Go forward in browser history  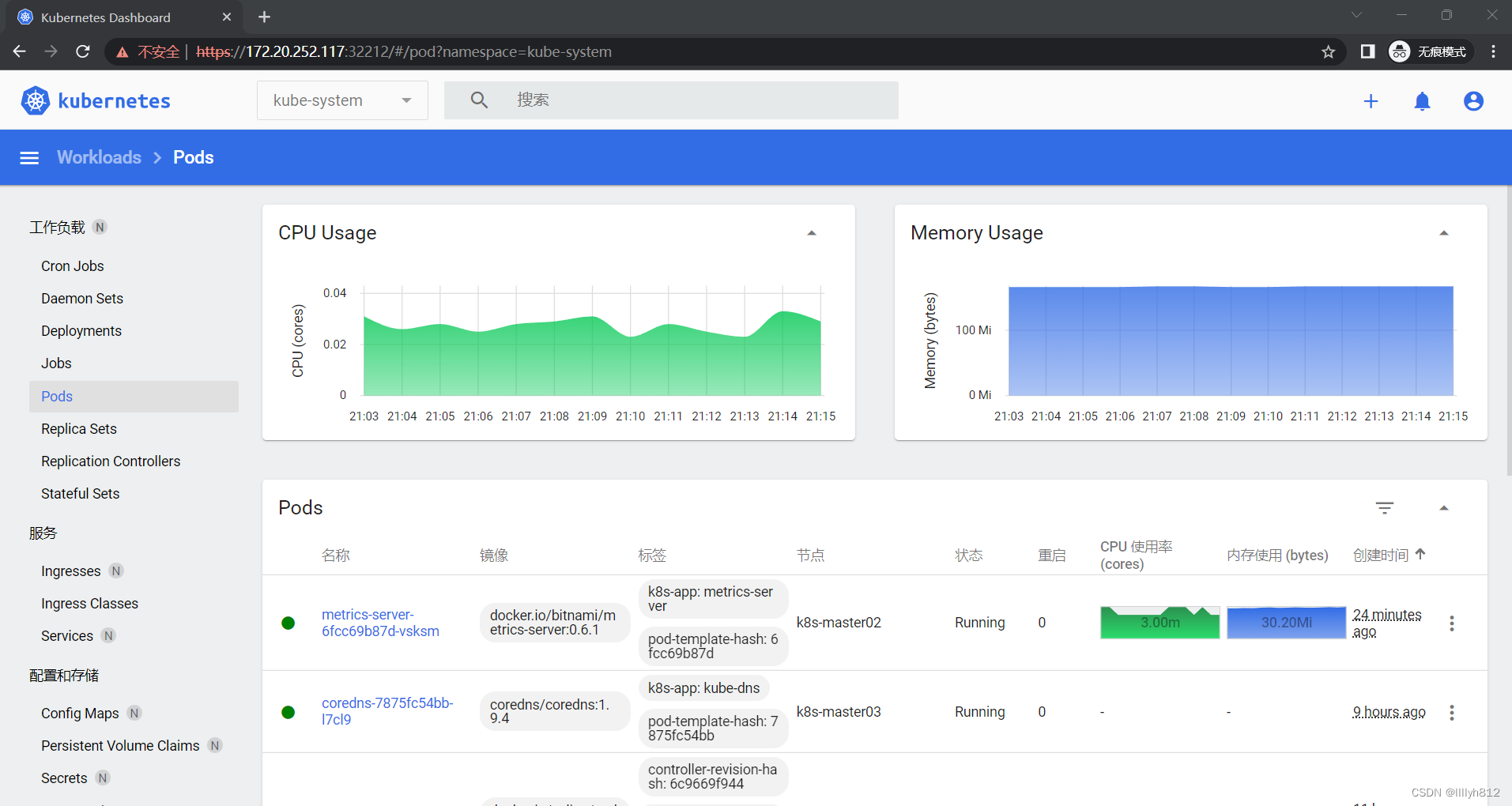51,52
